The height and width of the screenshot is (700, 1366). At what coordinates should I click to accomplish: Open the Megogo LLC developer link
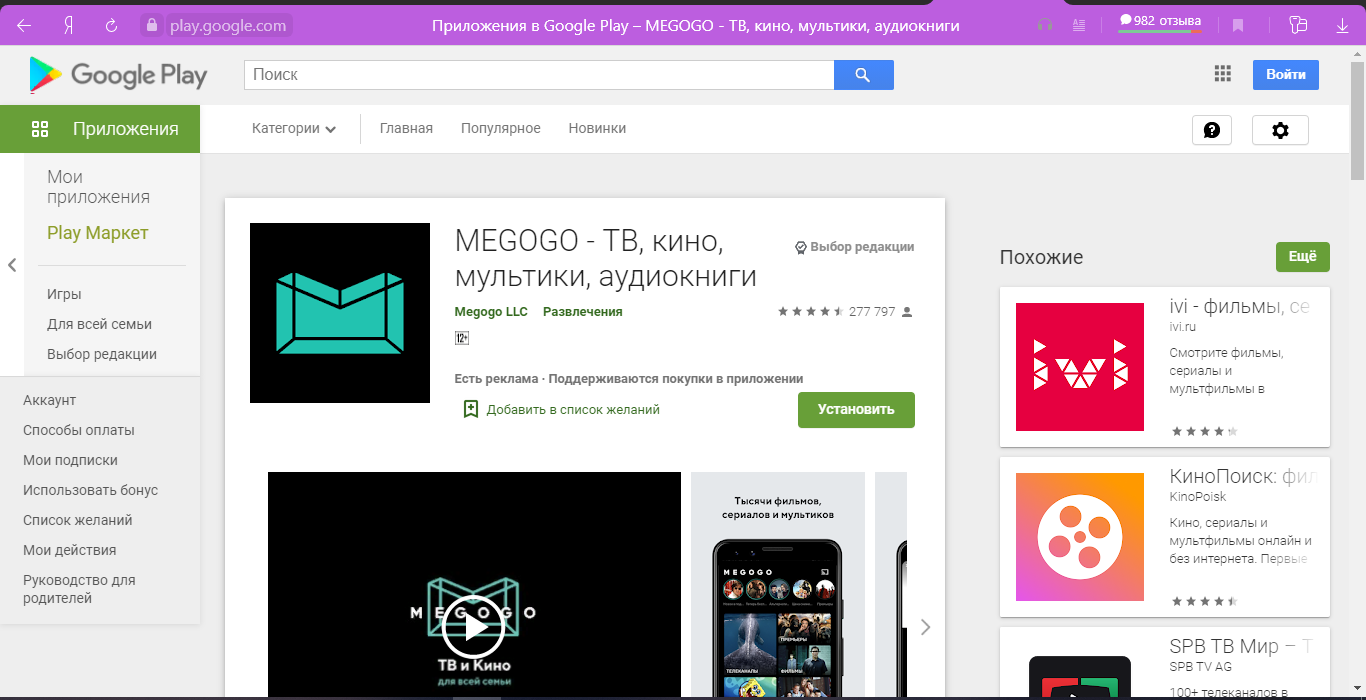click(491, 312)
